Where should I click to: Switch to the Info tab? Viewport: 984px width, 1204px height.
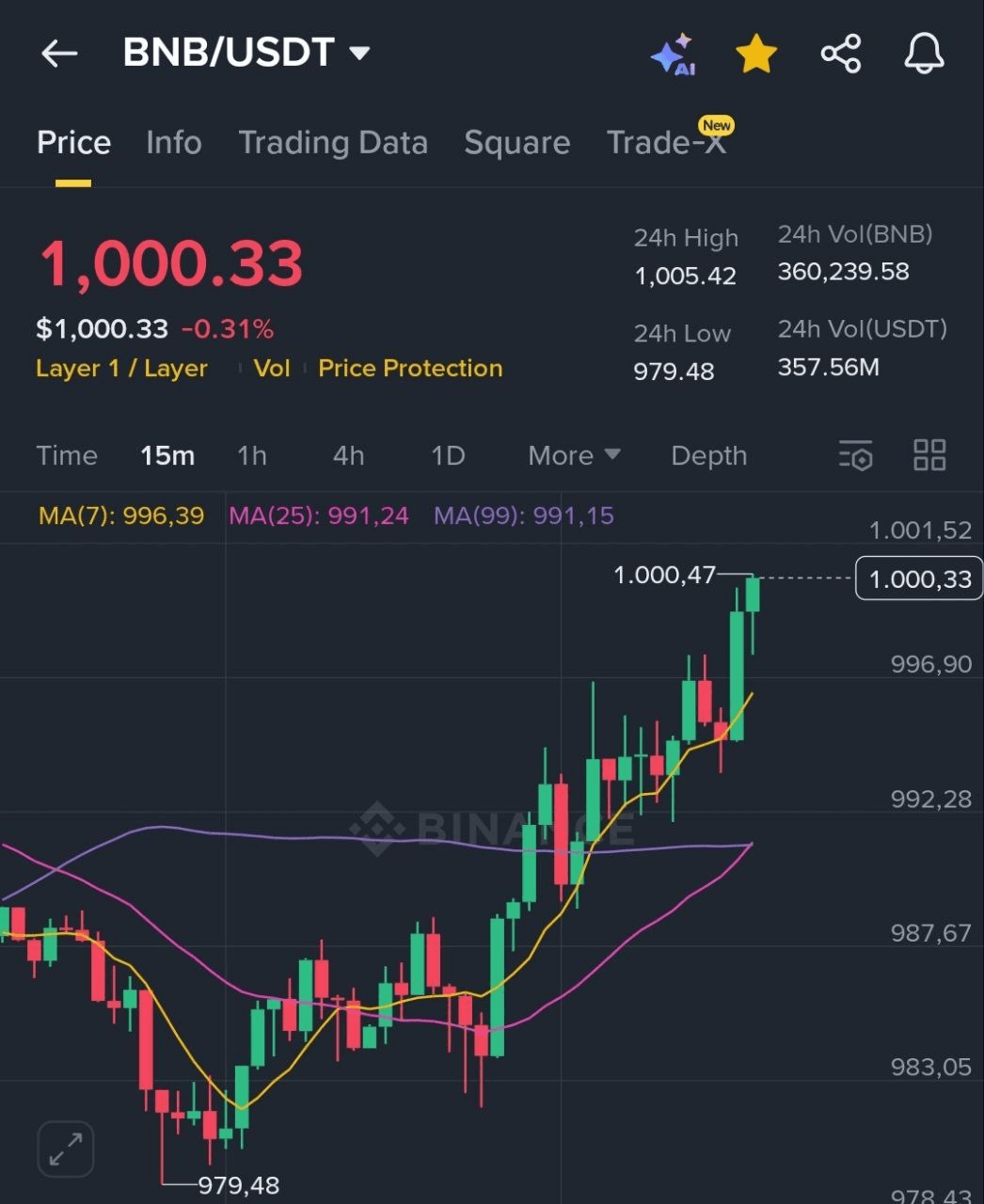click(x=174, y=143)
